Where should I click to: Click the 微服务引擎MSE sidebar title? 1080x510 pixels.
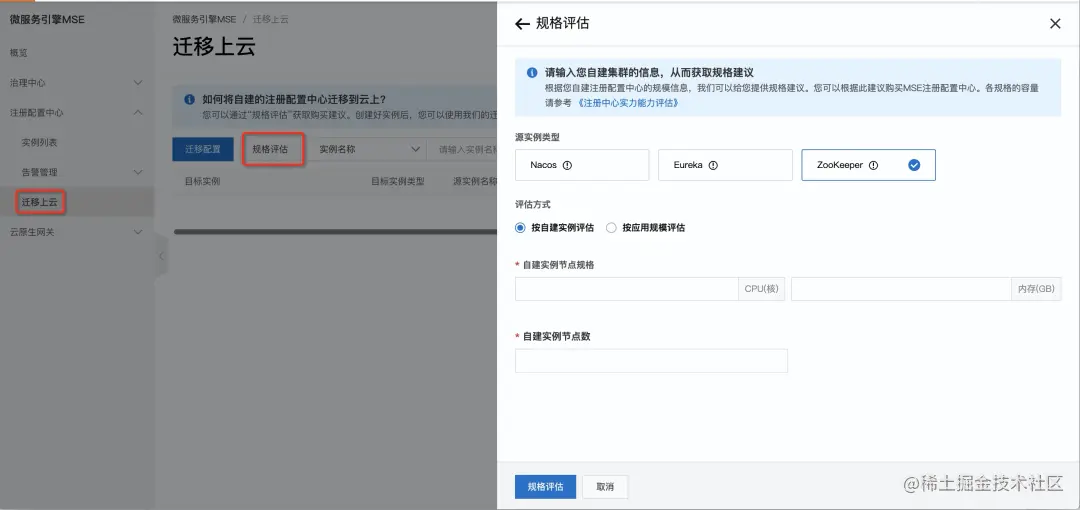[48, 19]
